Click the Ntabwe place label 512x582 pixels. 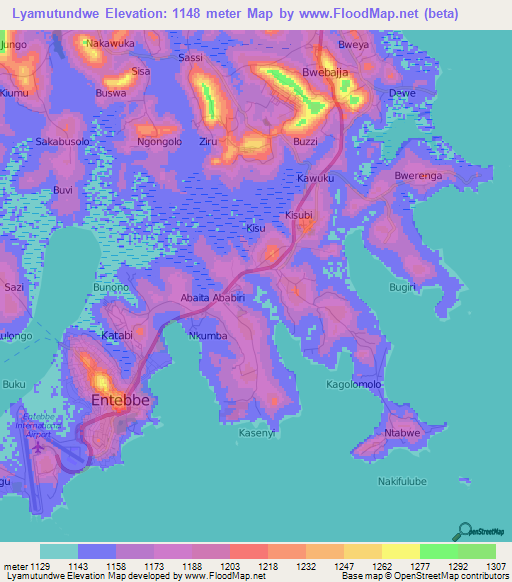[402, 433]
